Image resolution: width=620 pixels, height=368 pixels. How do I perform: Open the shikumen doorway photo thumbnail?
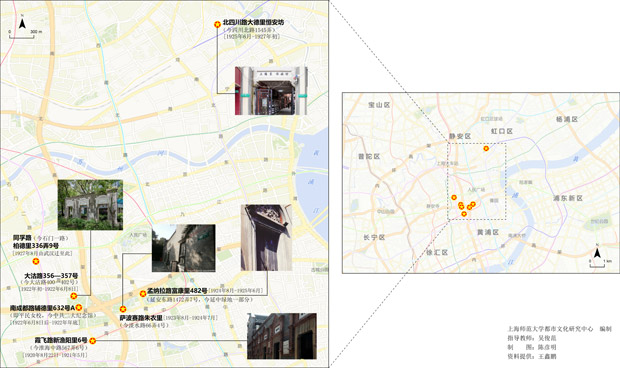tap(266, 238)
